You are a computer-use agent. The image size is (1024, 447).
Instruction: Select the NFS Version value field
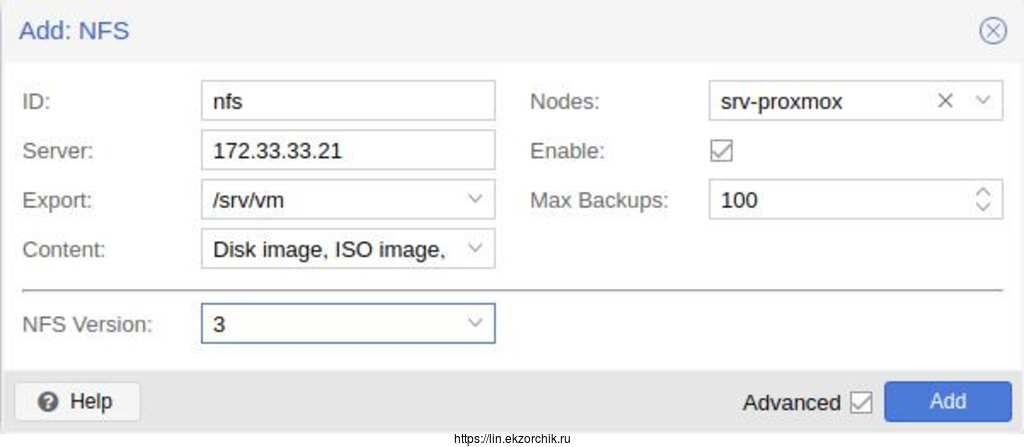coord(332,323)
